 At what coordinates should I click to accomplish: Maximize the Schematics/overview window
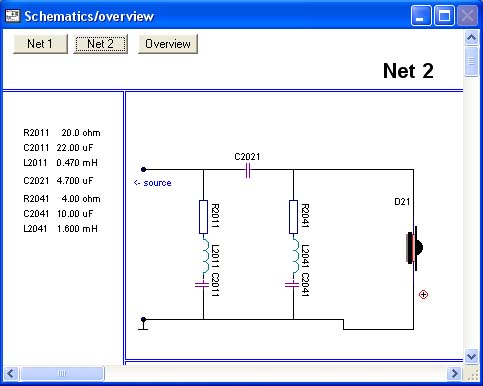(444, 16)
